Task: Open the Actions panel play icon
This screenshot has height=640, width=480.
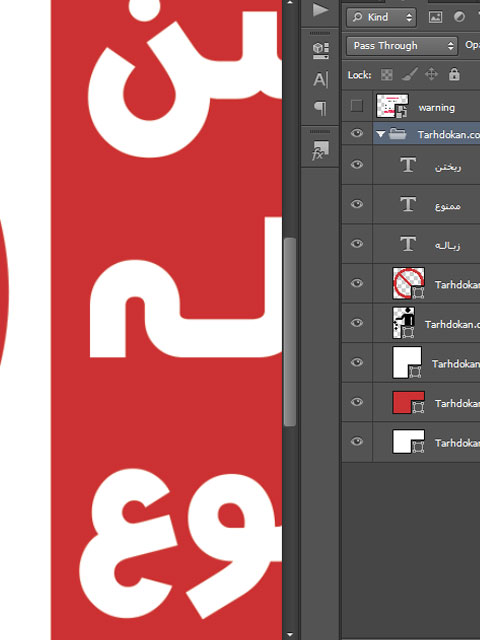Action: point(320,10)
